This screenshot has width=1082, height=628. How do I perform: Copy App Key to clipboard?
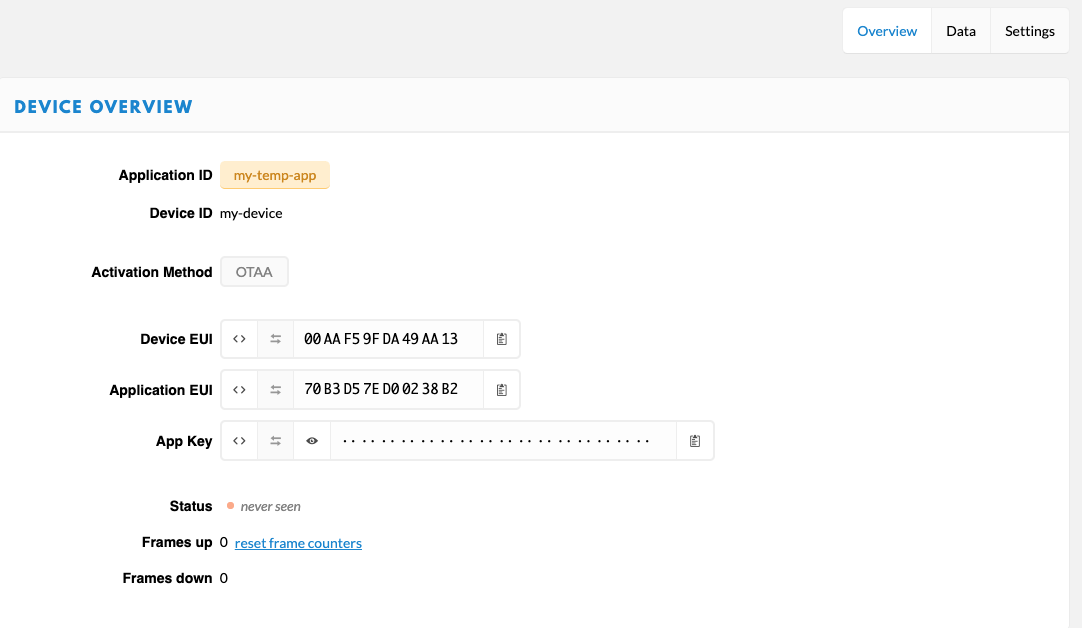pyautogui.click(x=695, y=440)
